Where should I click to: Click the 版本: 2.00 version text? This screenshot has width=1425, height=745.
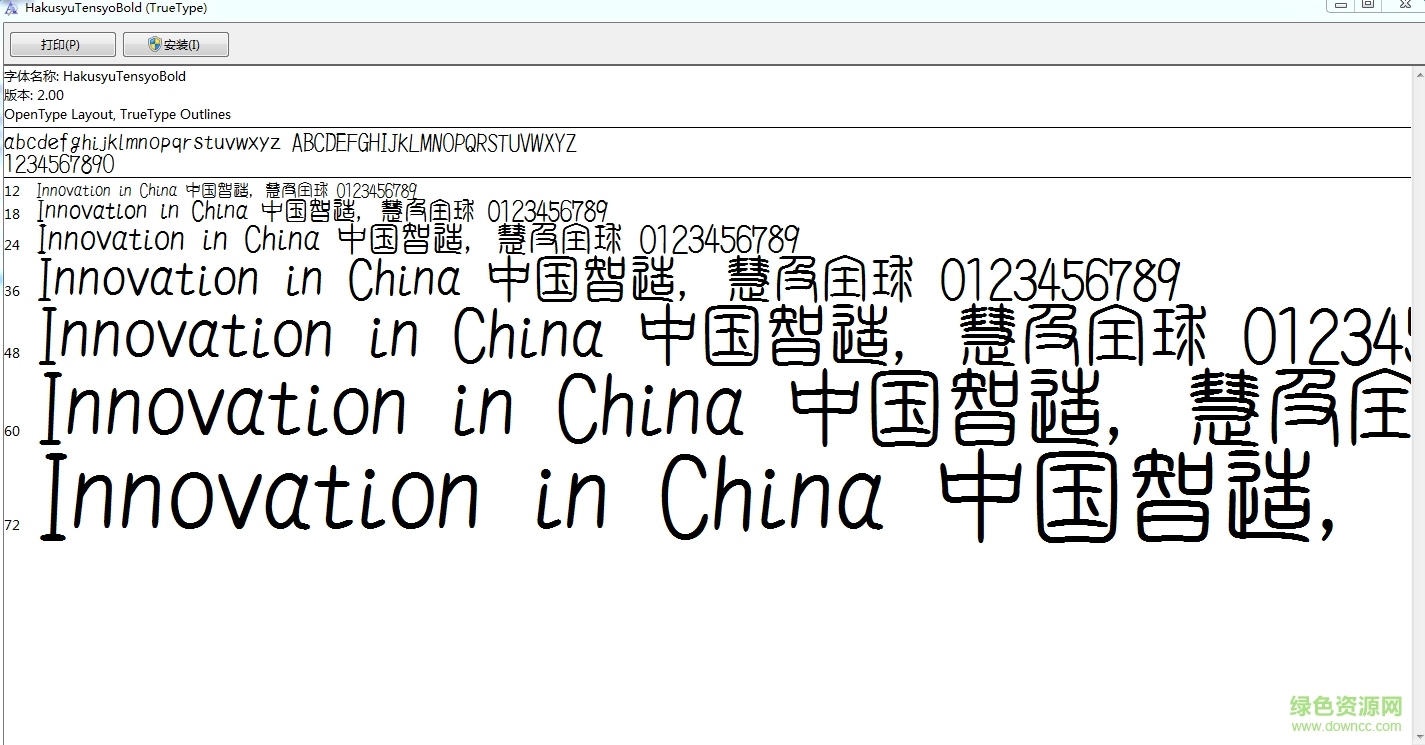(x=35, y=95)
